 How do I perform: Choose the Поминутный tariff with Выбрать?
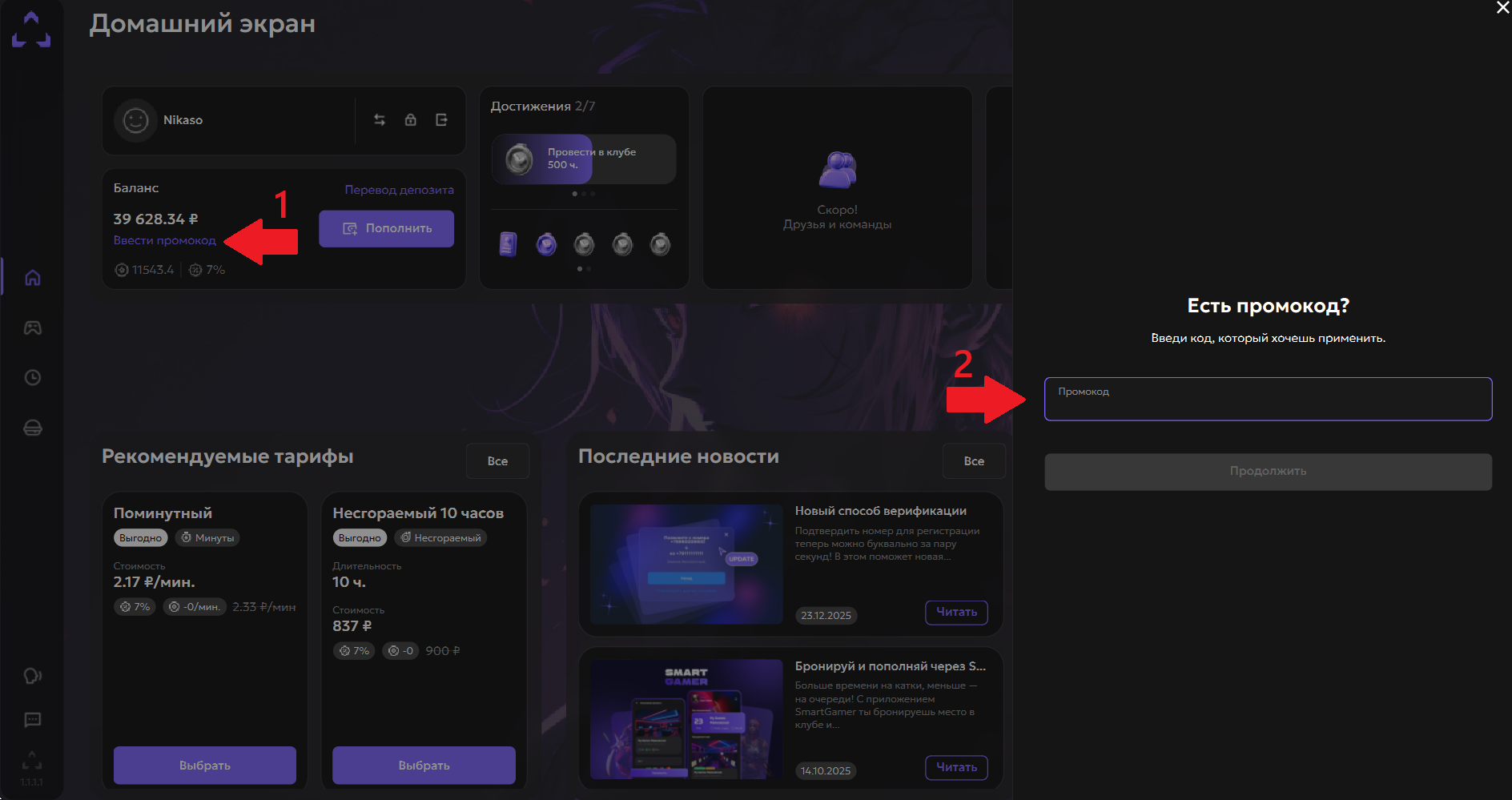tap(205, 766)
